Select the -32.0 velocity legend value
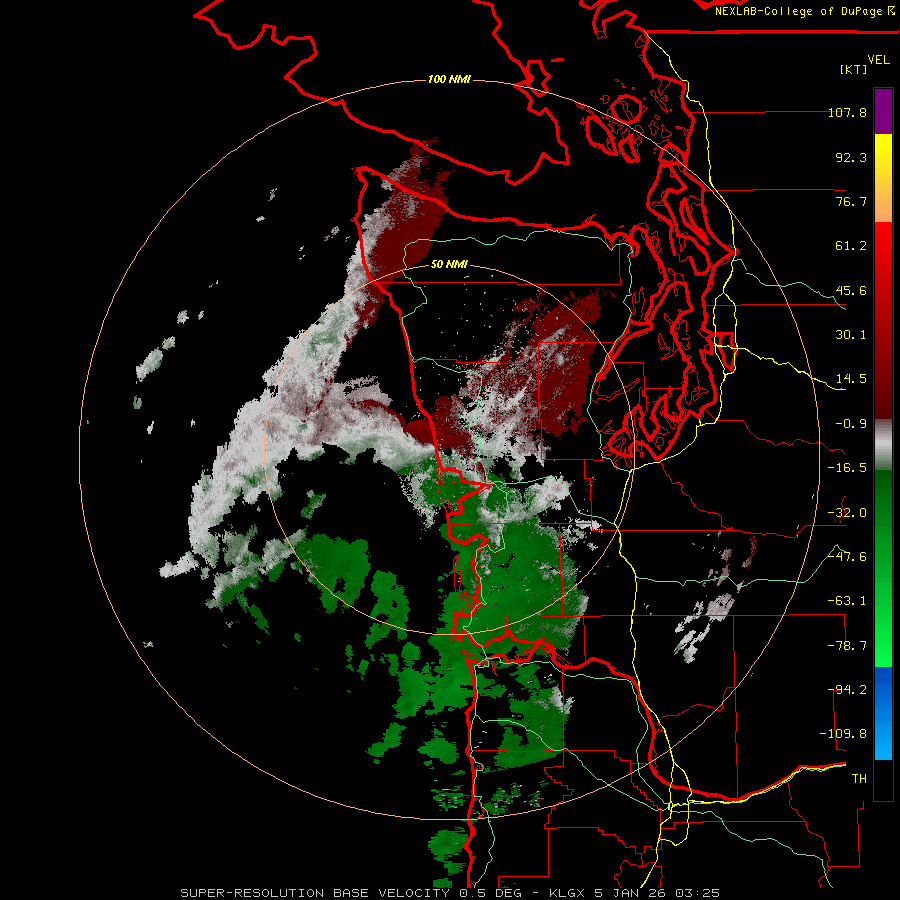 click(847, 513)
